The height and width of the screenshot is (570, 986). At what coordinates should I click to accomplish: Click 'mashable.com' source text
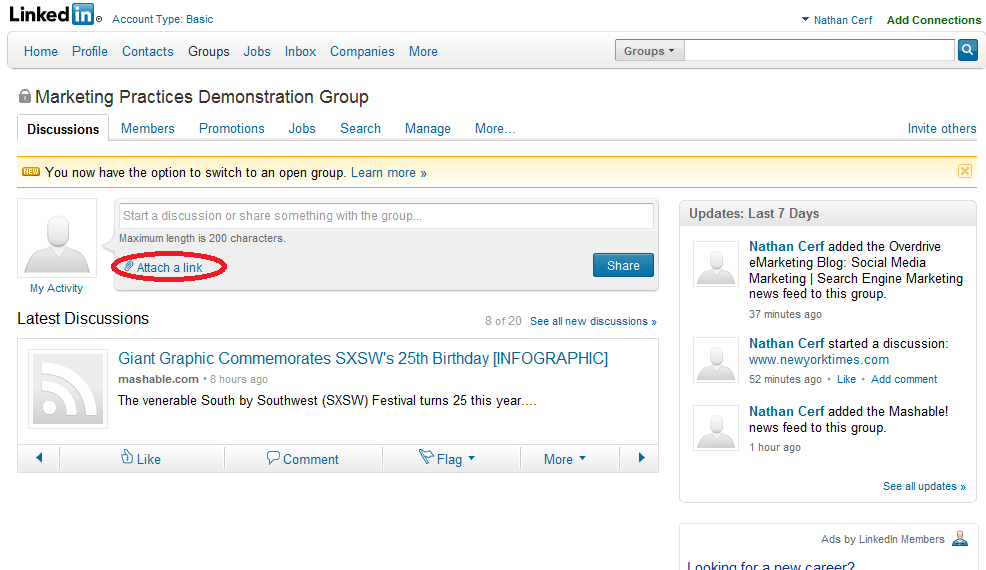158,379
